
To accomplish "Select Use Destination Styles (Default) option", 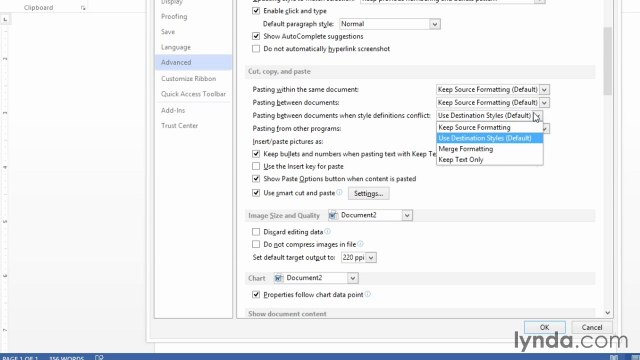I will click(x=489, y=138).
